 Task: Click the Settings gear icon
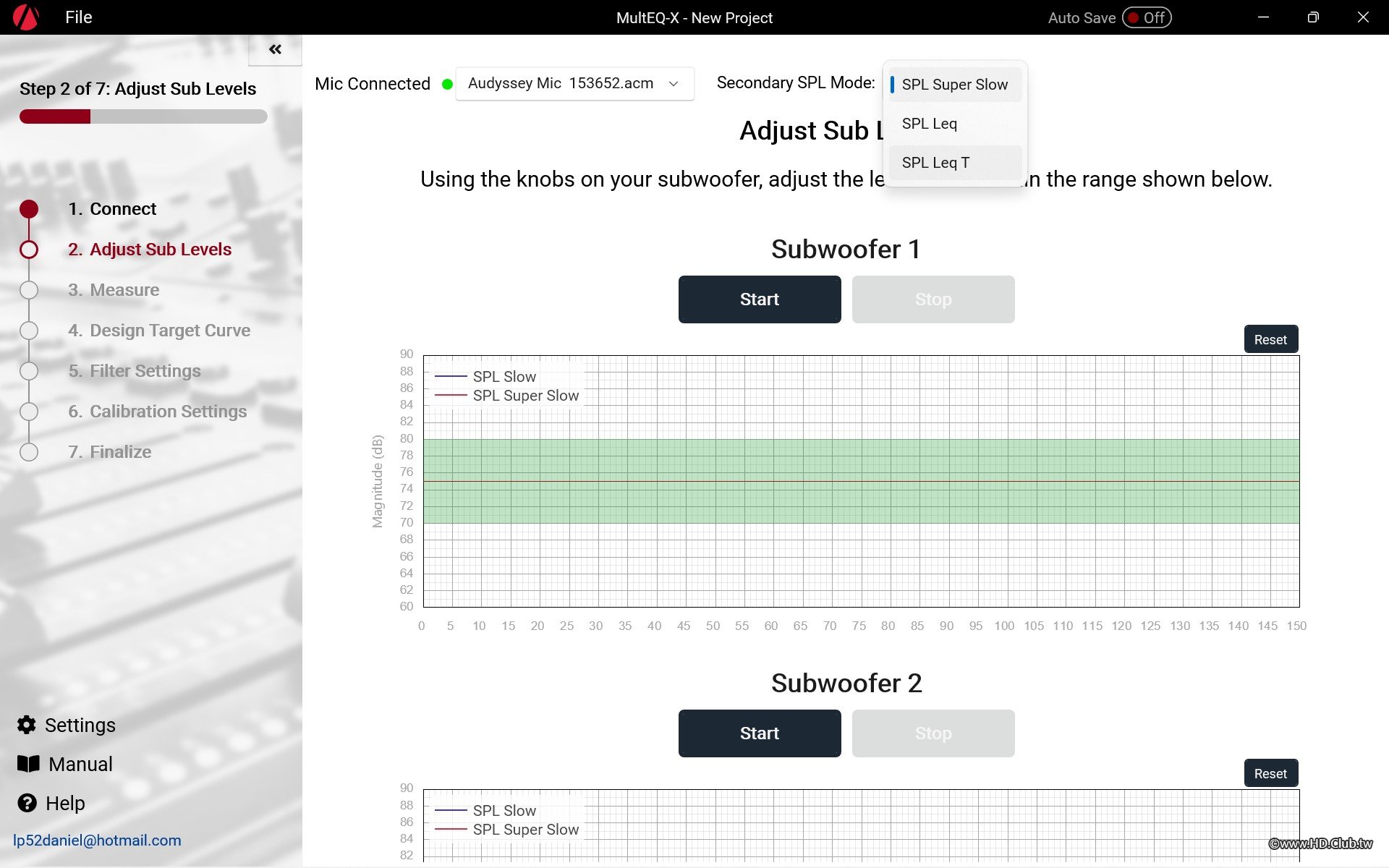coord(27,725)
